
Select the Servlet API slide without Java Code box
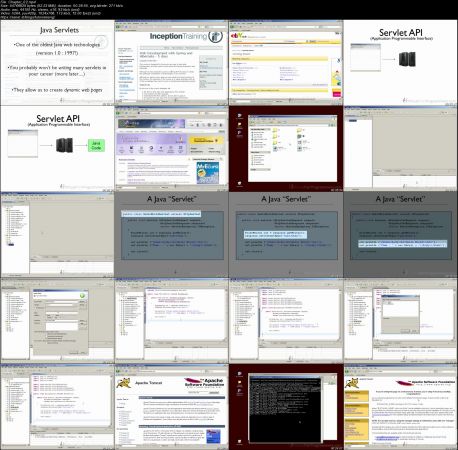point(400,63)
